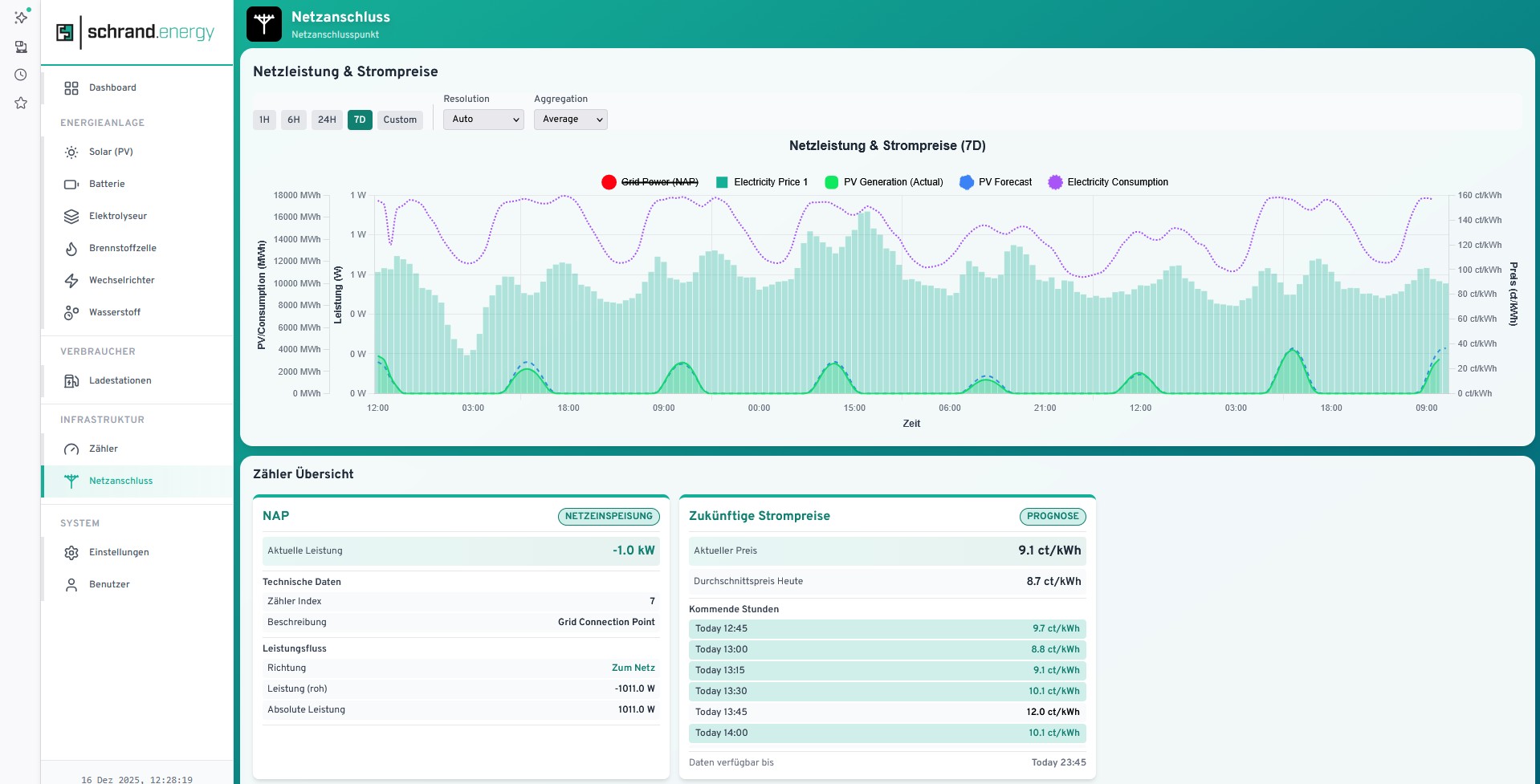Click the Solar (PV) sun icon

71,152
